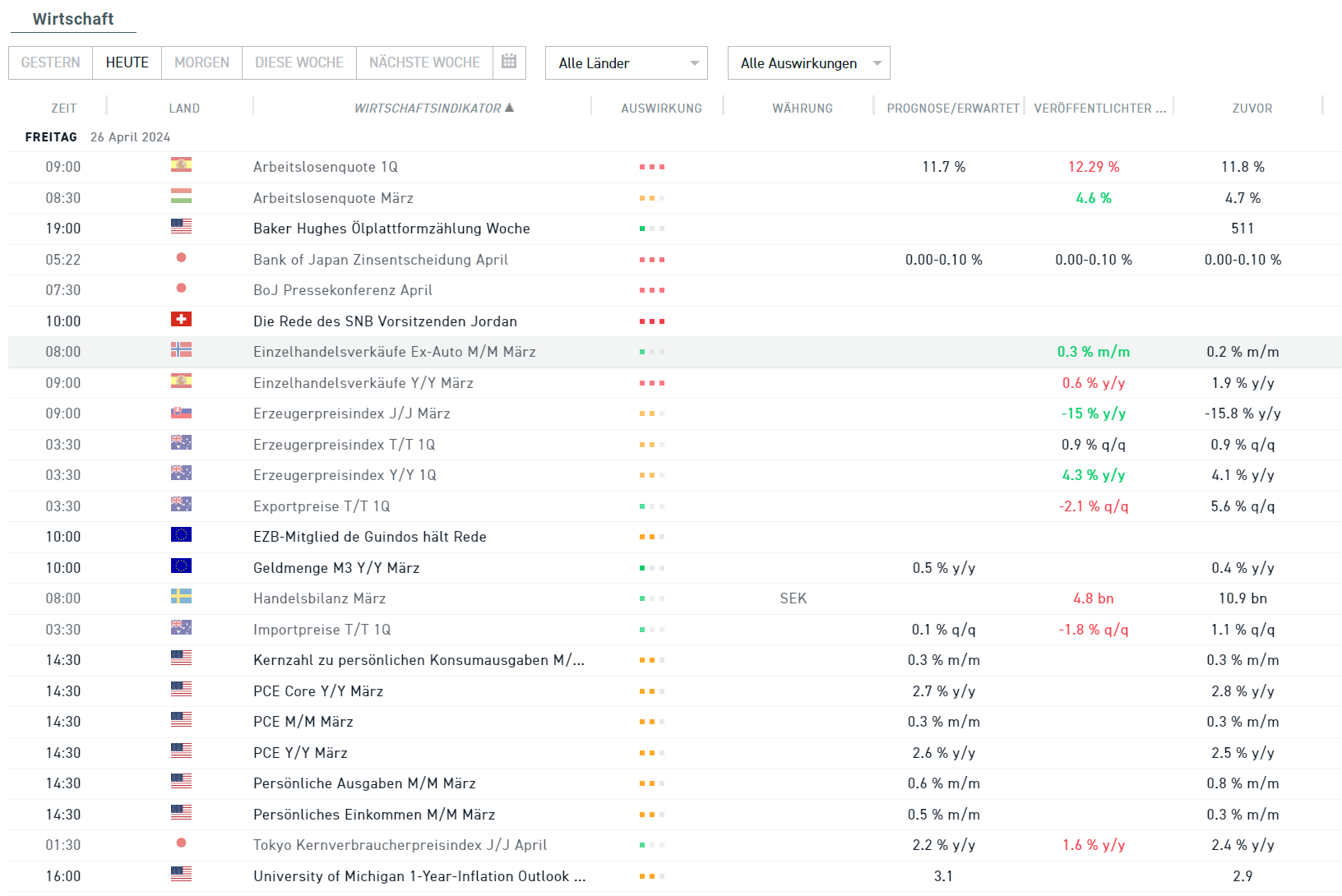Click the Zeit column header
Viewport: 1342px width, 896px height.
tap(63, 109)
